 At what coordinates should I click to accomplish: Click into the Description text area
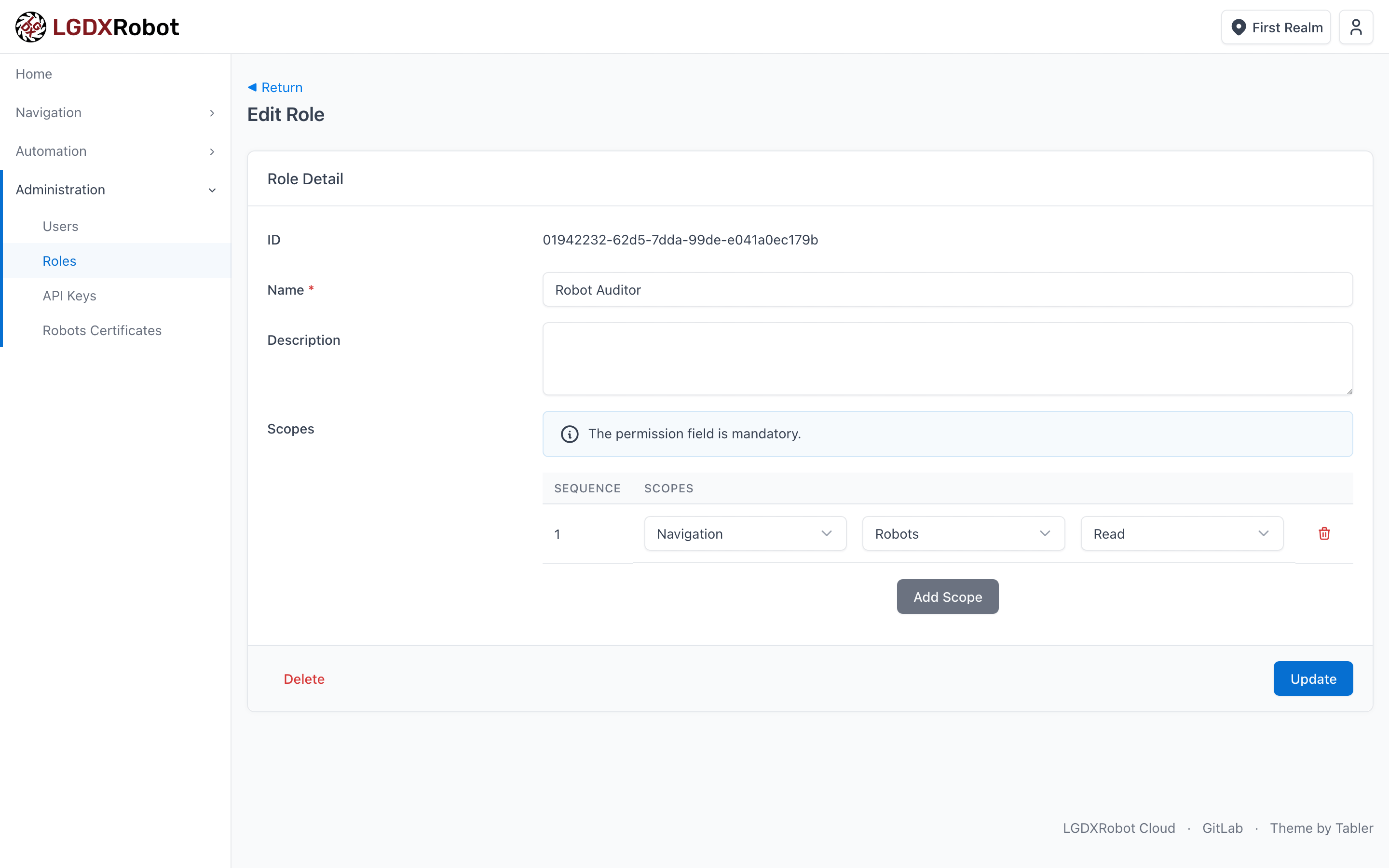pyautogui.click(x=947, y=359)
